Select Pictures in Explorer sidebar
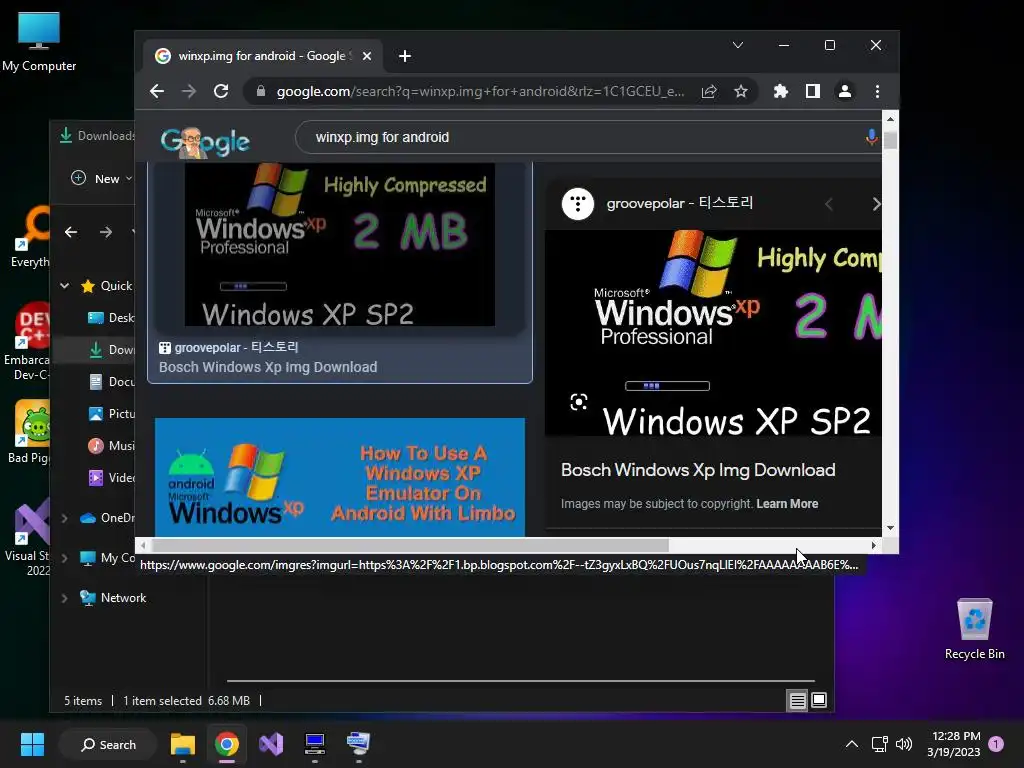This screenshot has width=1024, height=768. (111, 413)
